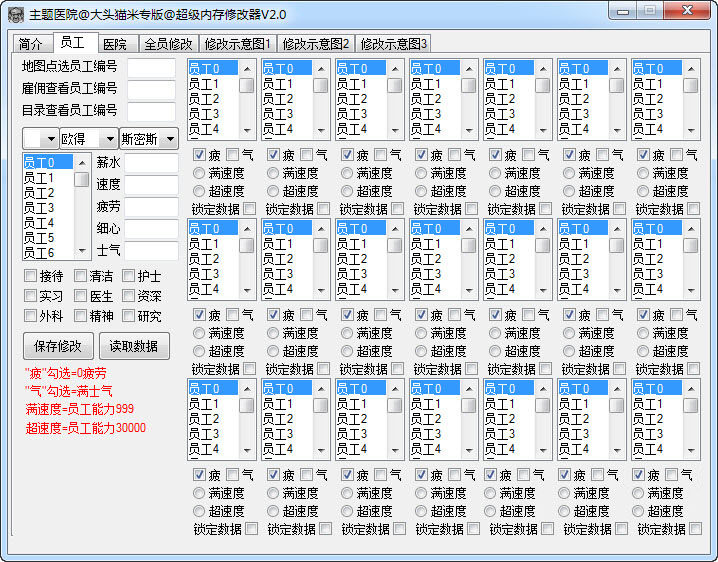Click the 士气 input field
The width and height of the screenshot is (718, 562).
150,251
